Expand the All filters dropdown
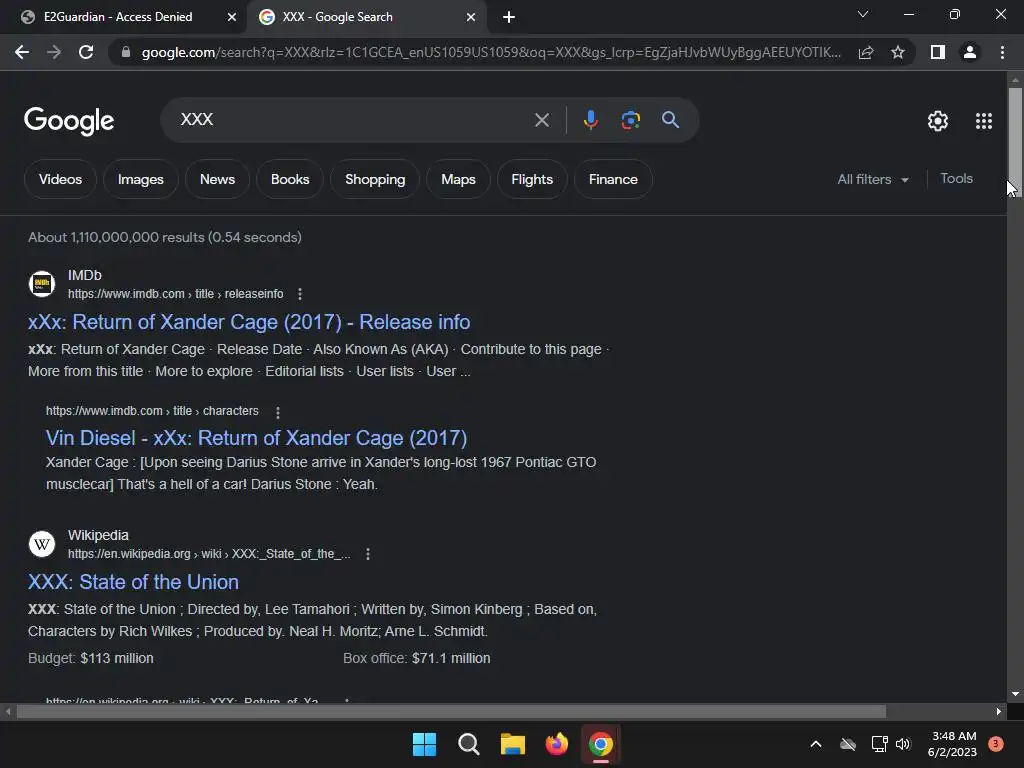1024x768 pixels. 872,179
